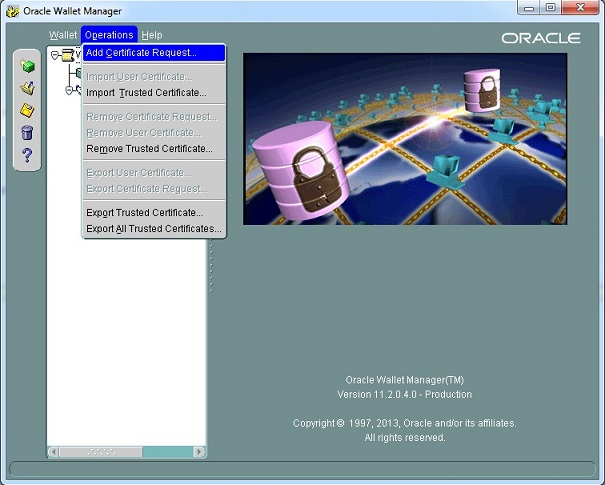
Task: Click the split pane divider dotted handle
Action: [211, 266]
